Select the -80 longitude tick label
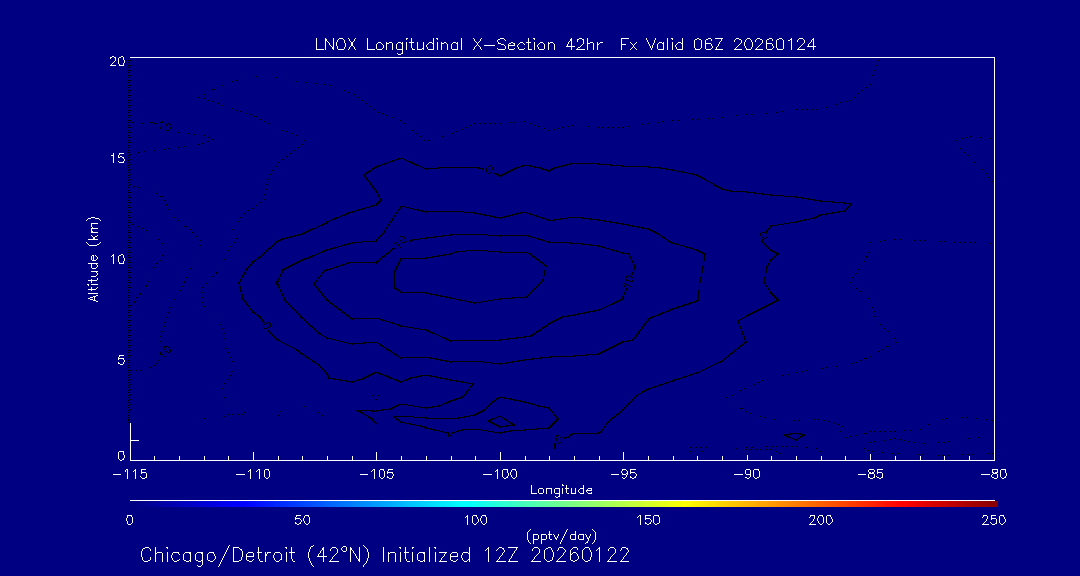Image resolution: width=1080 pixels, height=576 pixels. coord(992,474)
